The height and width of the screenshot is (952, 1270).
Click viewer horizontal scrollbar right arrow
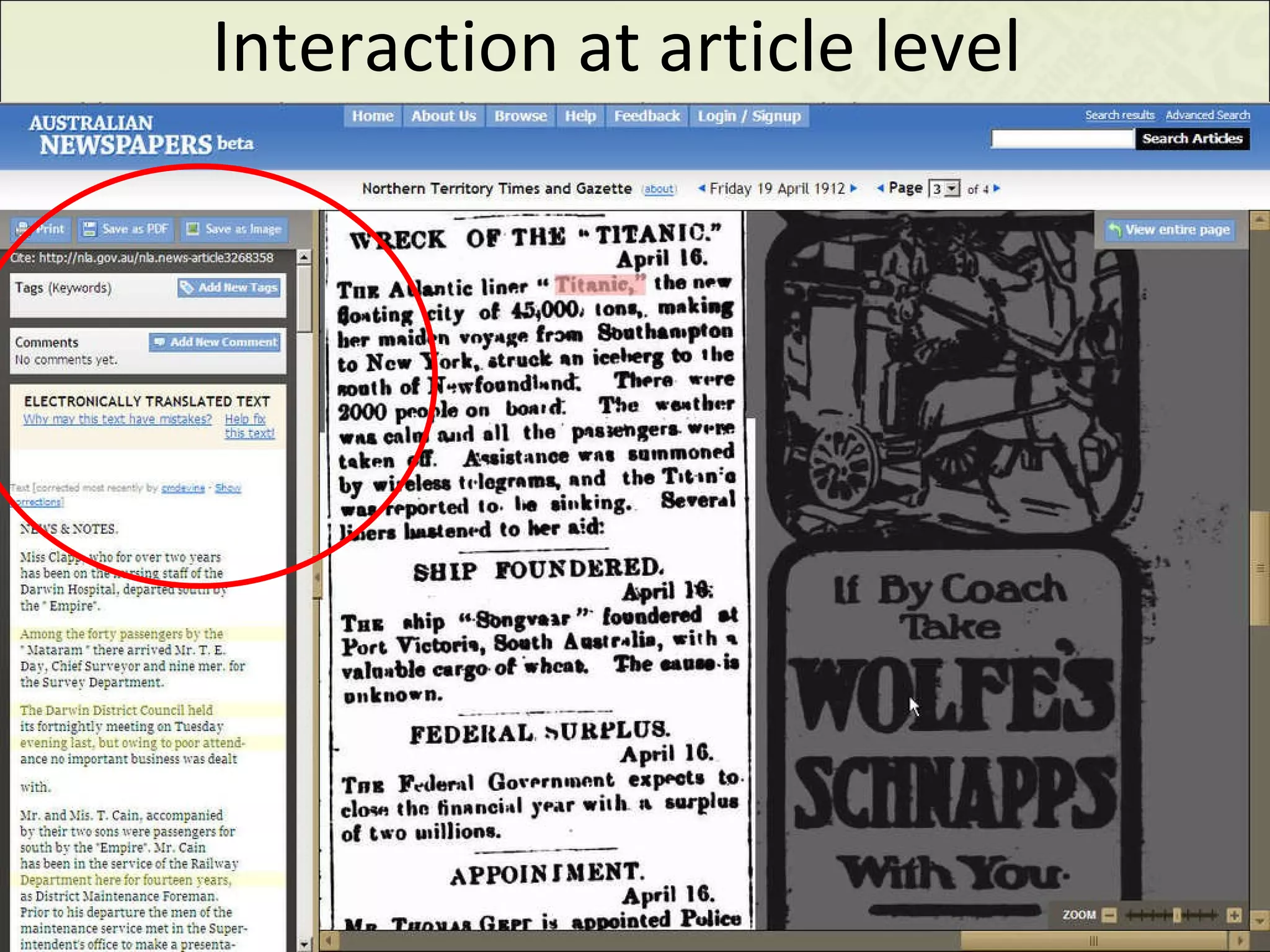click(x=1240, y=941)
